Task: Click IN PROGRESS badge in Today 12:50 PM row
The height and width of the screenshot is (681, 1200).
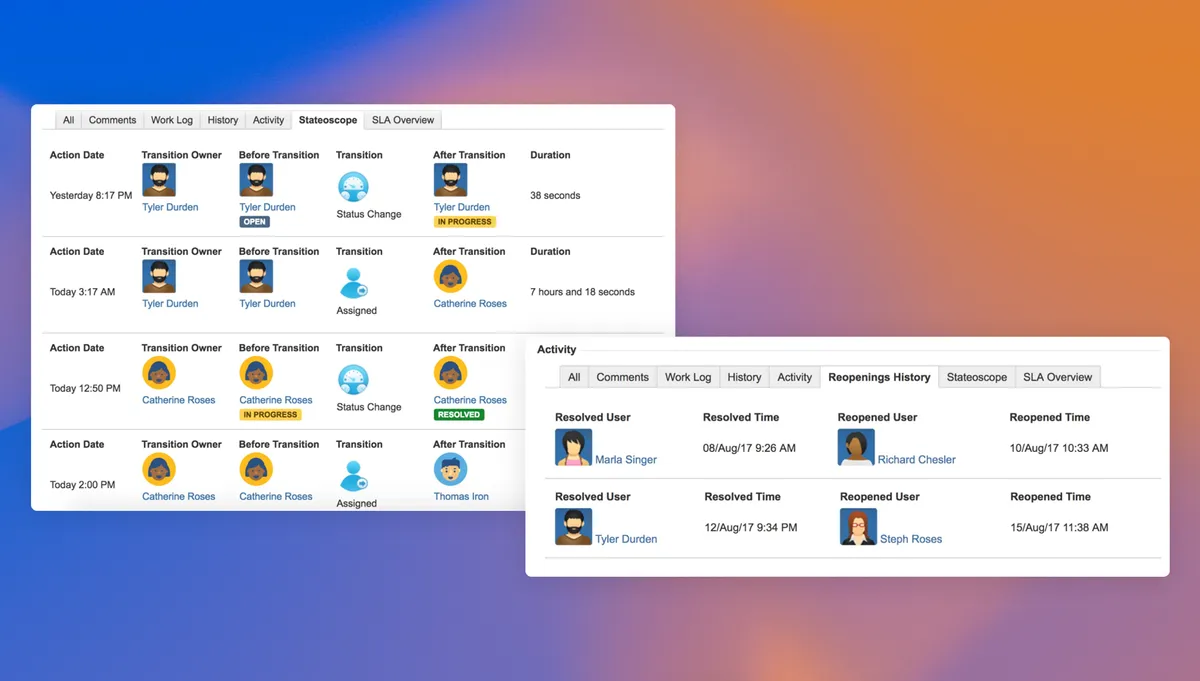Action: 270,414
